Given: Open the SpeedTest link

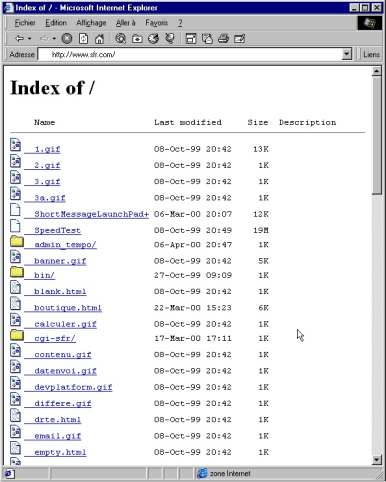Looking at the screenshot, I should [x=57, y=230].
